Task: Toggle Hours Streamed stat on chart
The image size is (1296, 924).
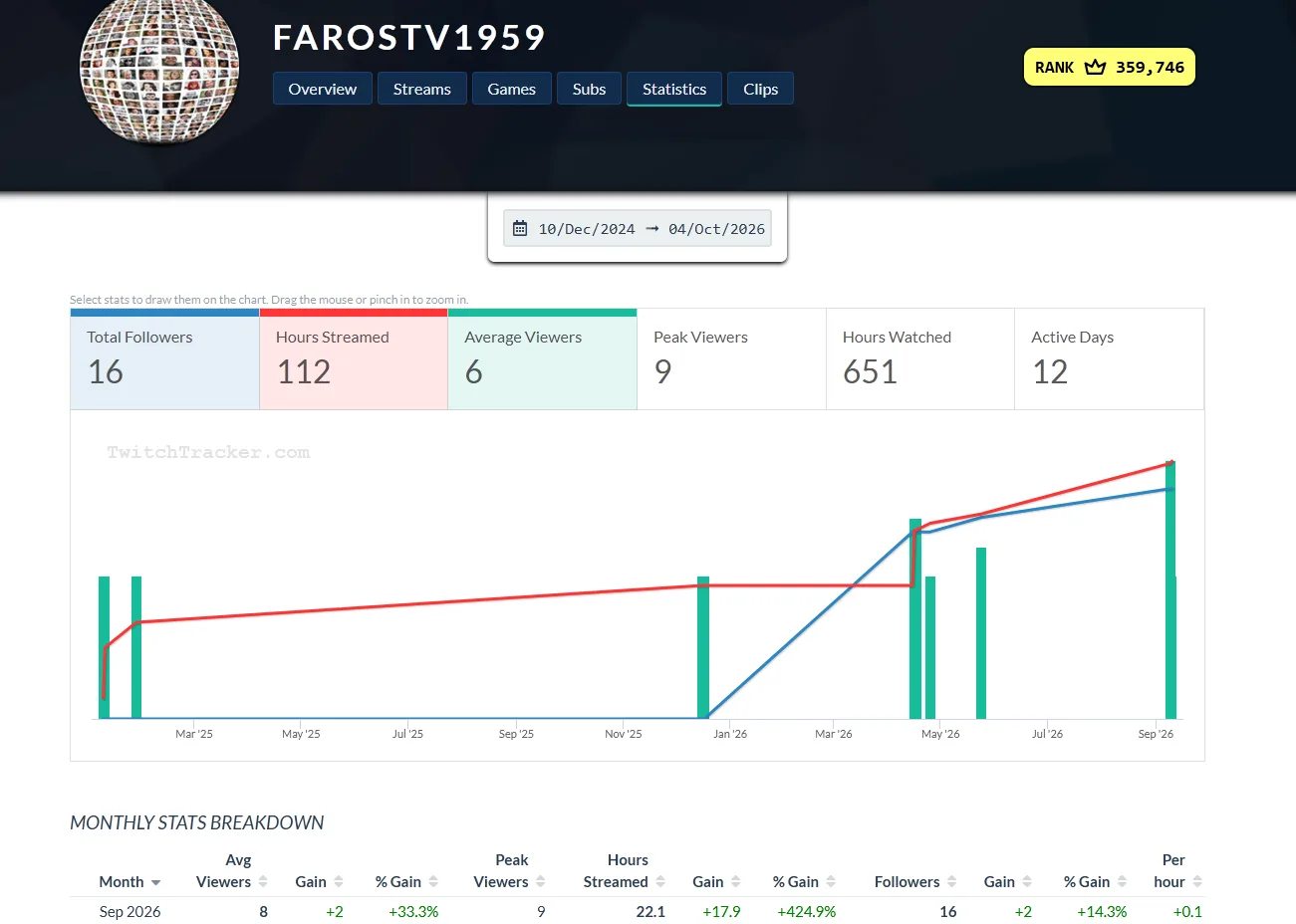Action: [x=354, y=359]
